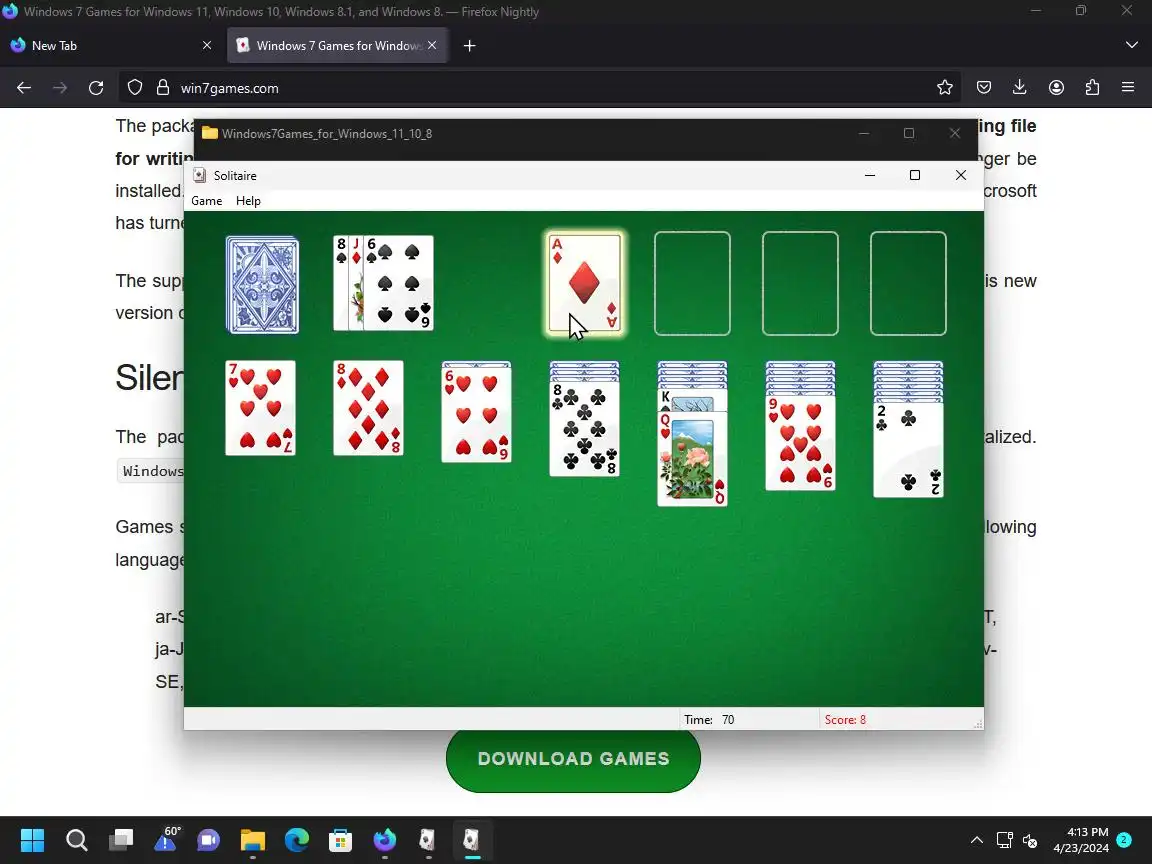Click the Ace of diamonds foundation card
Screen dimensions: 1152x864
(x=585, y=283)
